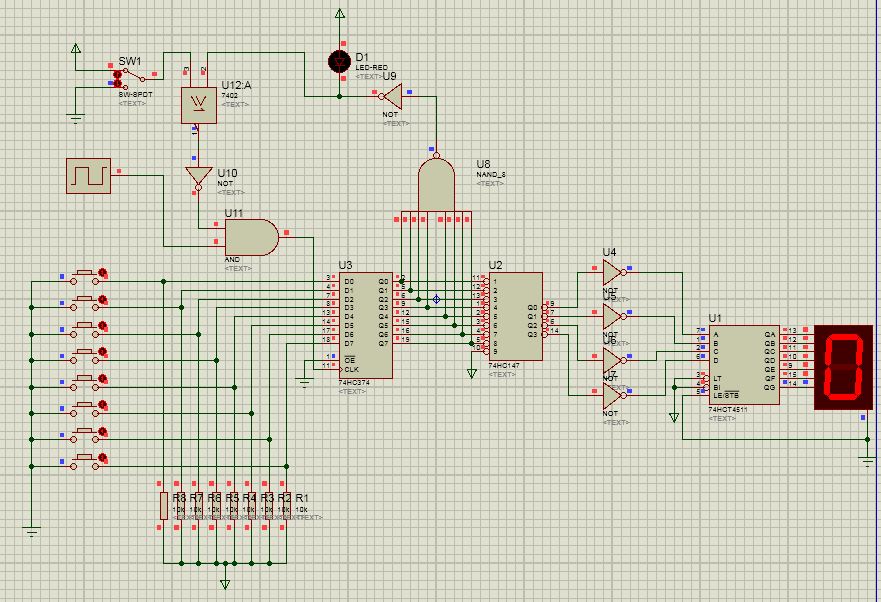Viewport: 881px width, 602px height.
Task: Click the 'LE/STB' pin name on U1
Action: pyautogui.click(x=726, y=395)
